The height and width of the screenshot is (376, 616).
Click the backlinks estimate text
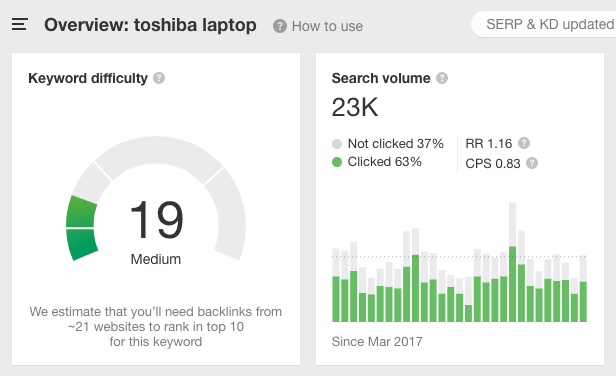click(x=156, y=326)
